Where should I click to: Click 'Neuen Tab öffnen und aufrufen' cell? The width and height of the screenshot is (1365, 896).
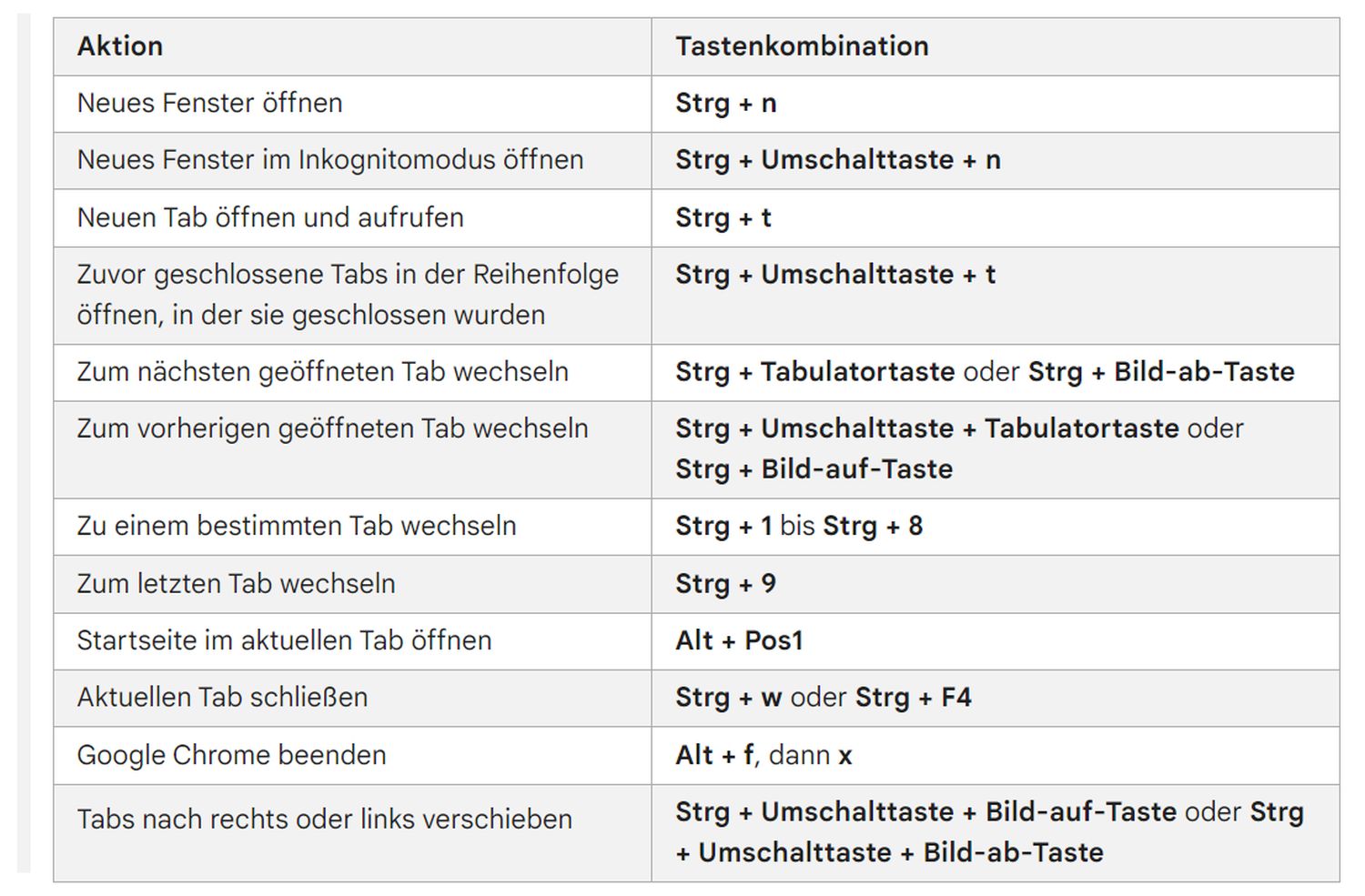[270, 217]
